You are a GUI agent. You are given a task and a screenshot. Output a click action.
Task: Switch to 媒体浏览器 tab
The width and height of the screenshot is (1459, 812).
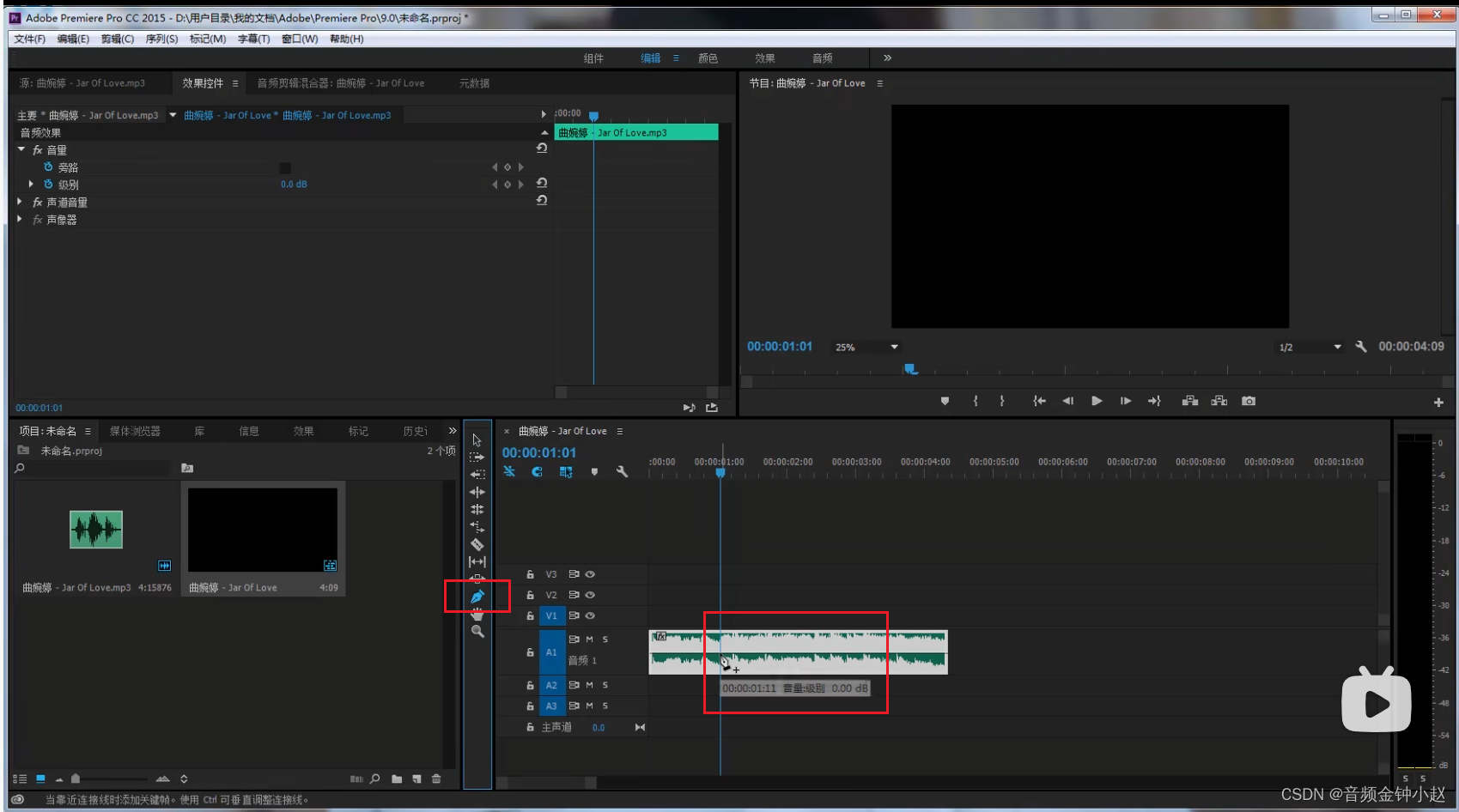point(135,431)
